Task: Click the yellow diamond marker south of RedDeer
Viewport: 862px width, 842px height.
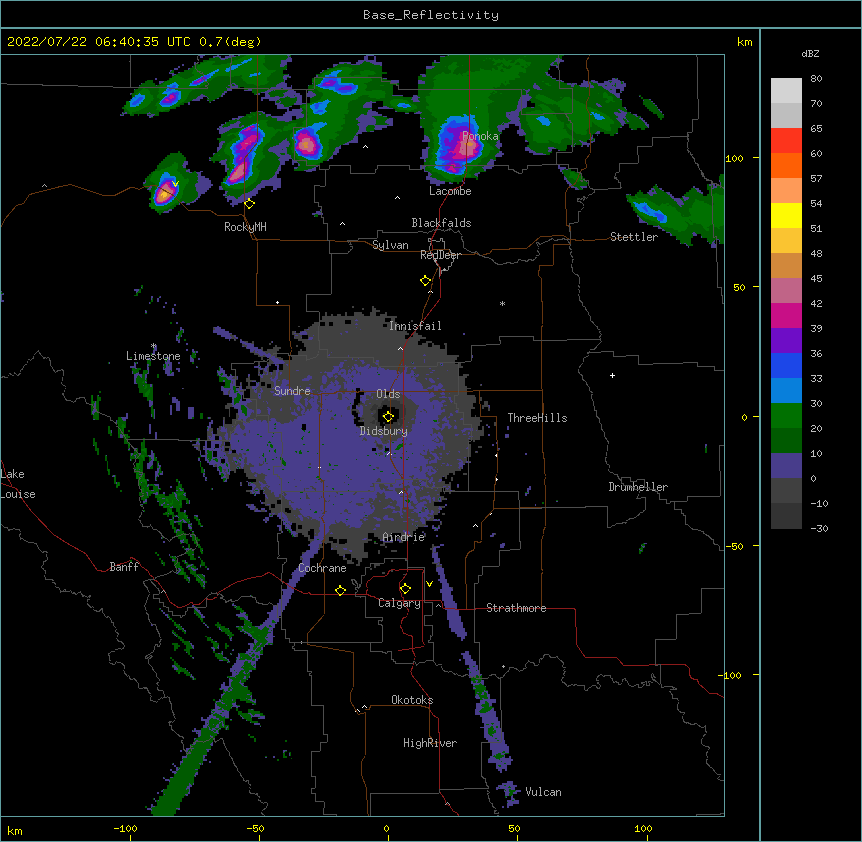Action: point(426,281)
